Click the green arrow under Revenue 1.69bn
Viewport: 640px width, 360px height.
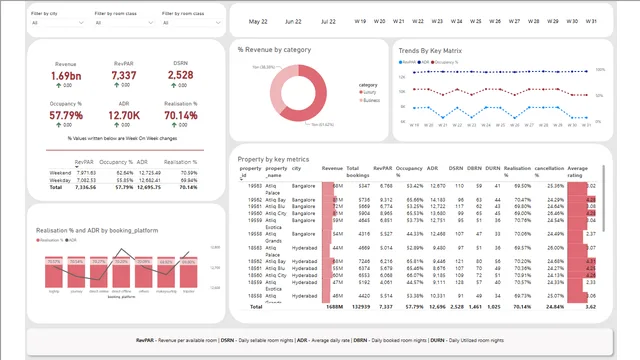coord(58,85)
